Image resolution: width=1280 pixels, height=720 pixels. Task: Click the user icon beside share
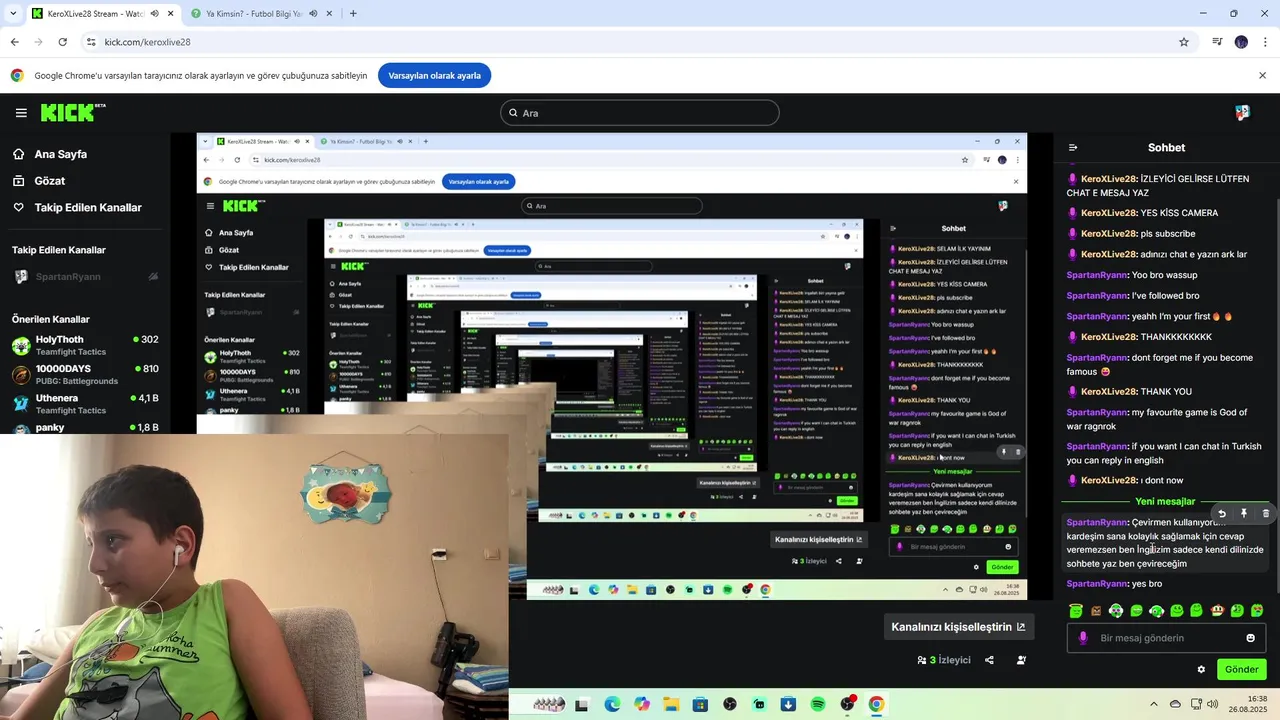tap(1021, 660)
